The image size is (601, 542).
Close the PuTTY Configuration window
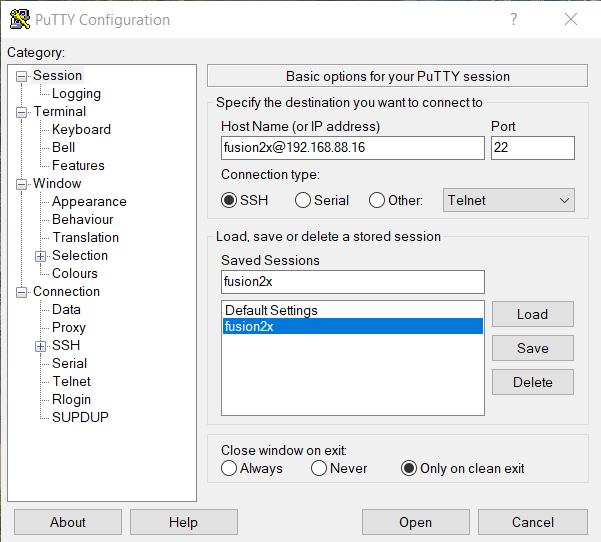[571, 19]
